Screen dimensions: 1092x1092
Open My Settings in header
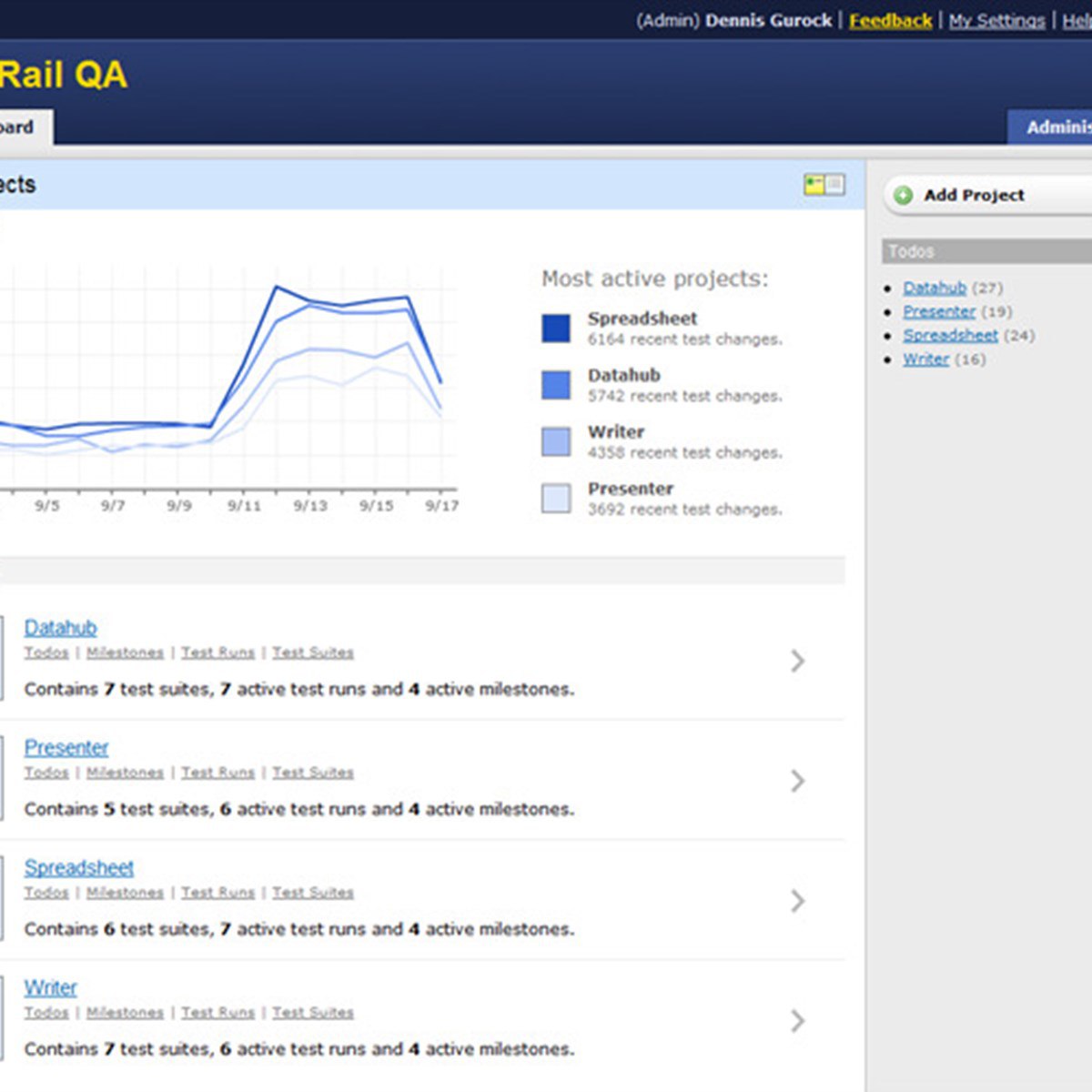[x=996, y=20]
